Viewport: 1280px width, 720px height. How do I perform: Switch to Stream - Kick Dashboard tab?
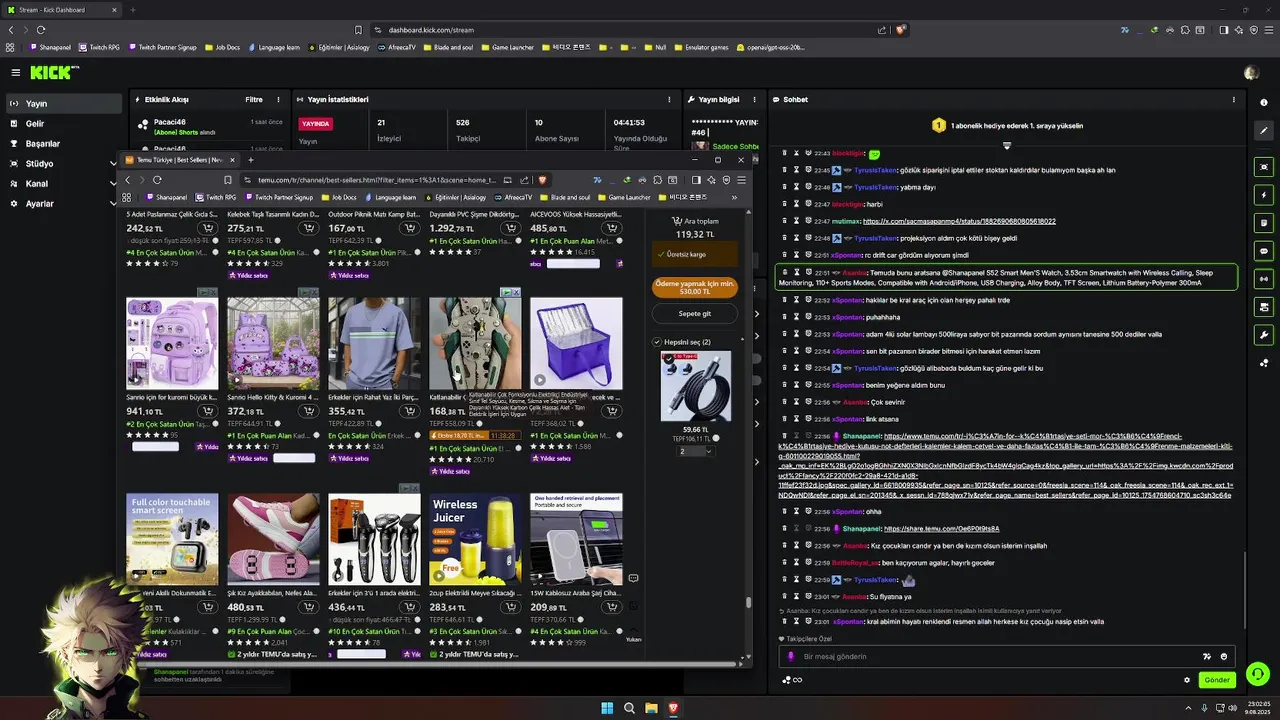tap(62, 10)
